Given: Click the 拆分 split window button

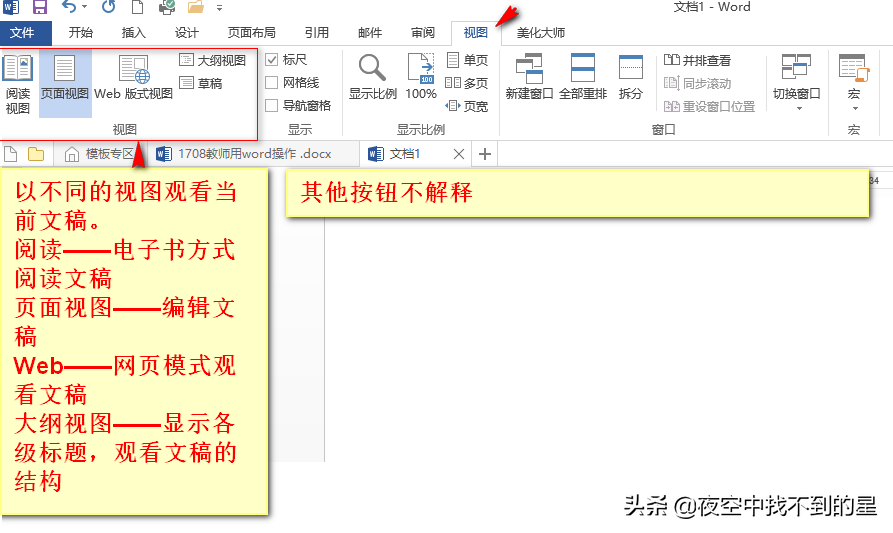Looking at the screenshot, I should coord(630,77).
